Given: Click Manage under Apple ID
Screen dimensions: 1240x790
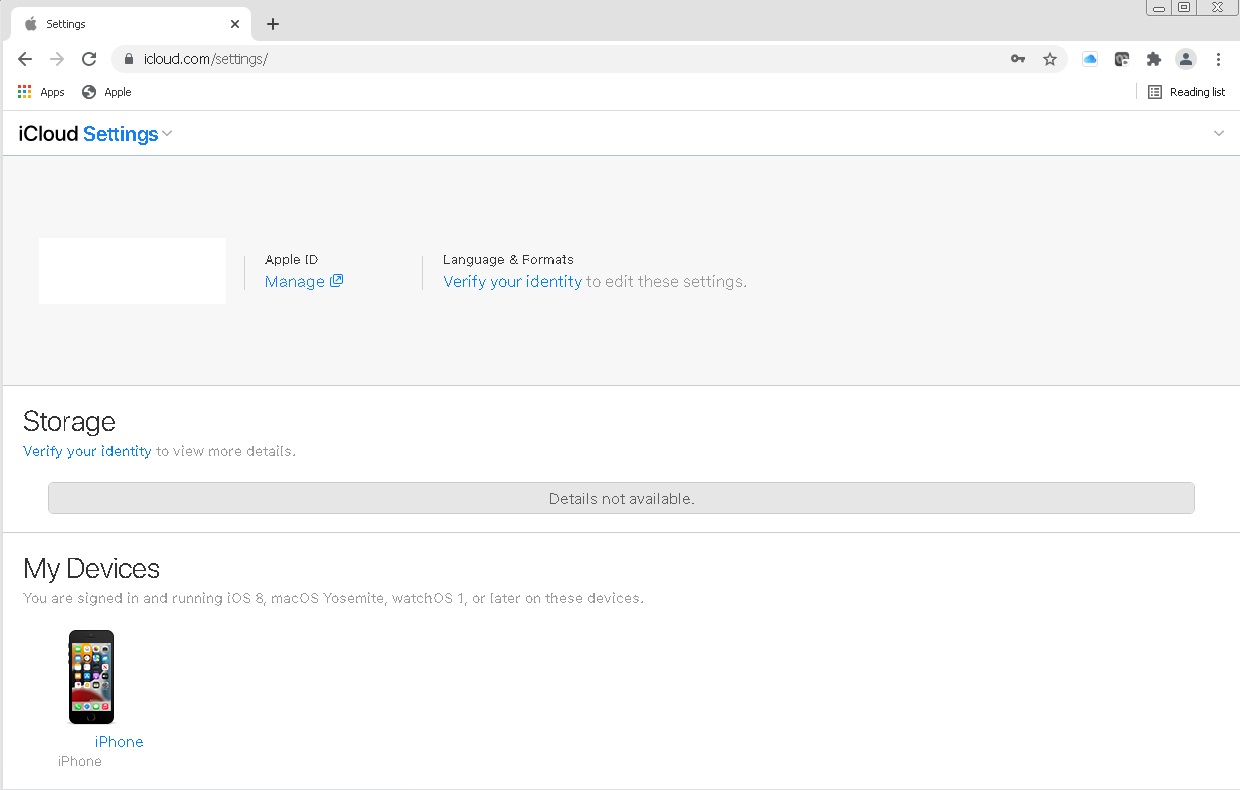Looking at the screenshot, I should (304, 282).
